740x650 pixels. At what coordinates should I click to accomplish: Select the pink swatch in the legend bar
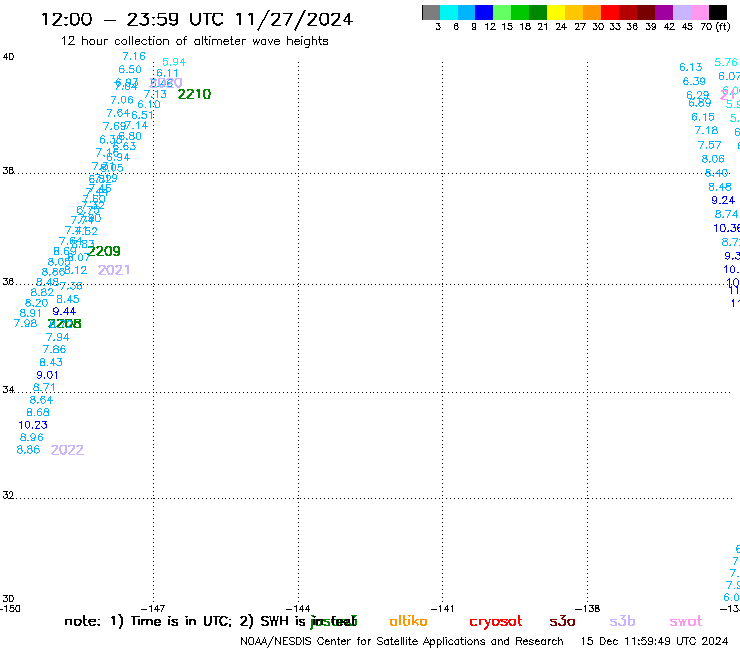point(699,13)
